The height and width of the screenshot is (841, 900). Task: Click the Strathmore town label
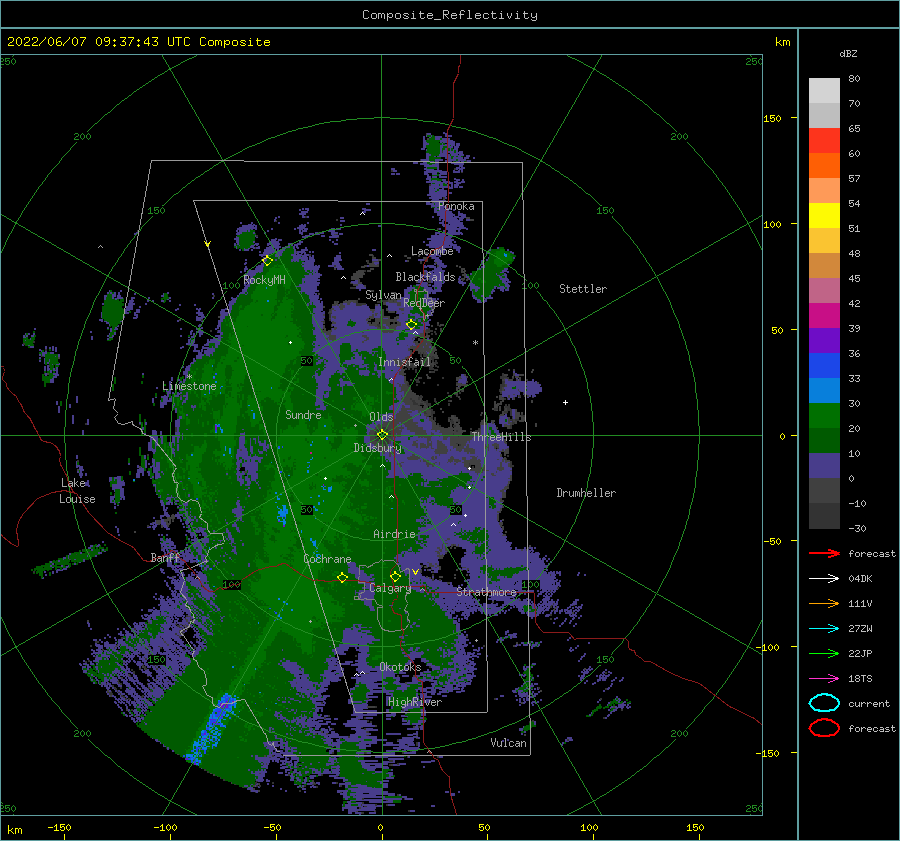486,591
